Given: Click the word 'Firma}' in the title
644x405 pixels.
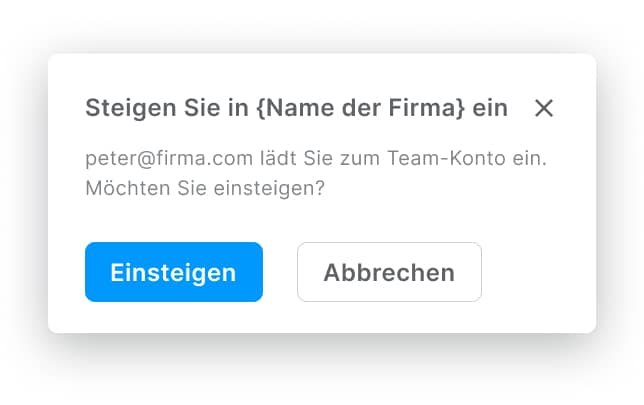Looking at the screenshot, I should click(432, 108).
